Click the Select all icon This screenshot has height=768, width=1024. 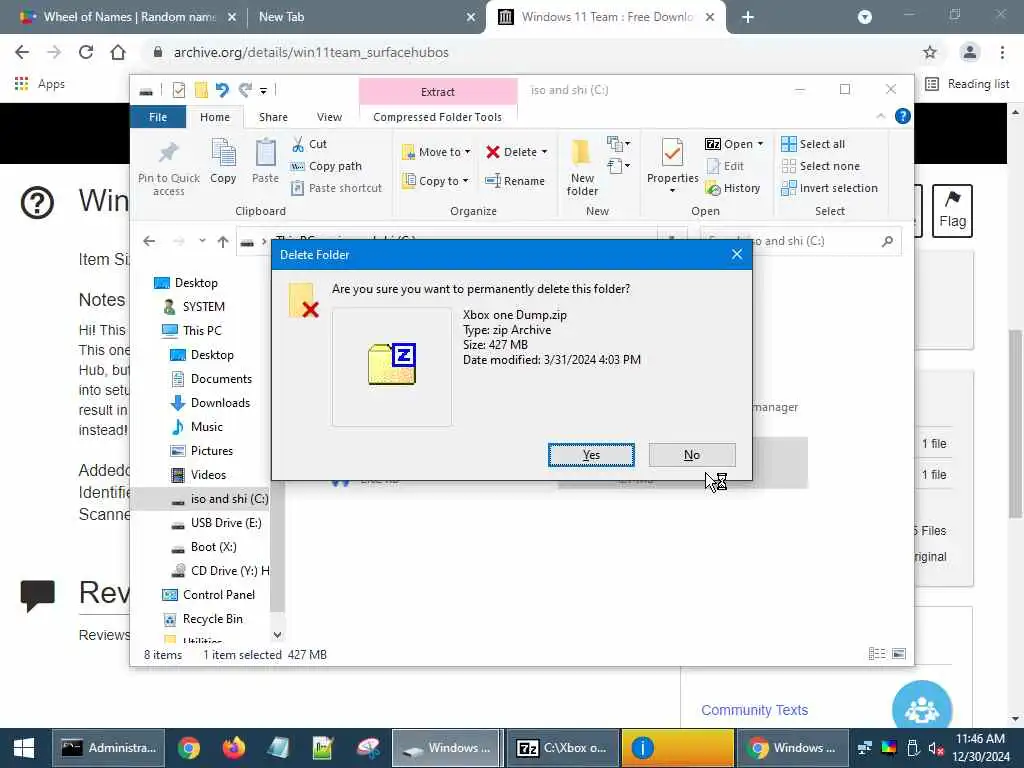(789, 144)
